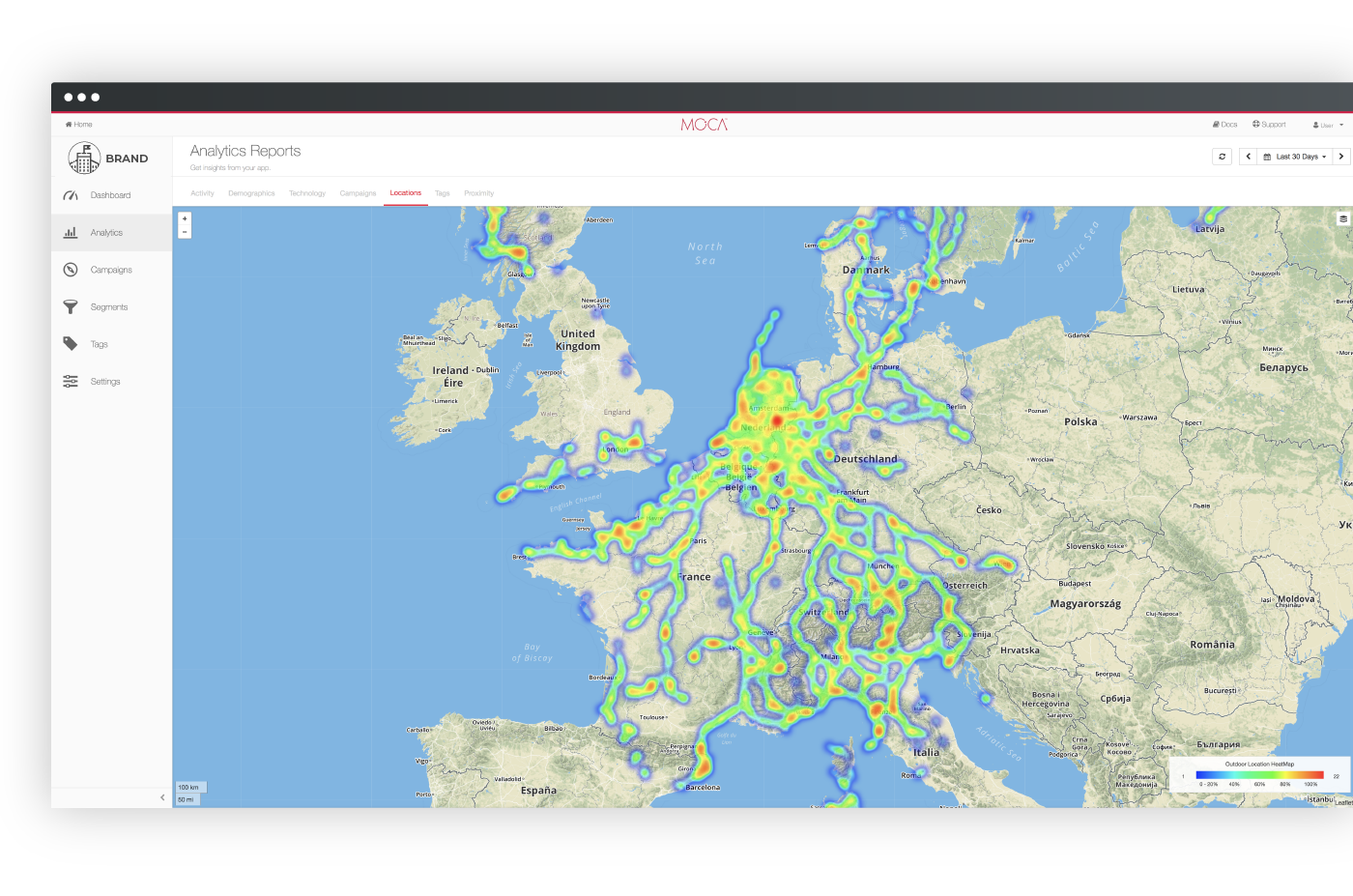The height and width of the screenshot is (896, 1353).
Task: Switch to the Proximity tab
Action: pos(478,193)
